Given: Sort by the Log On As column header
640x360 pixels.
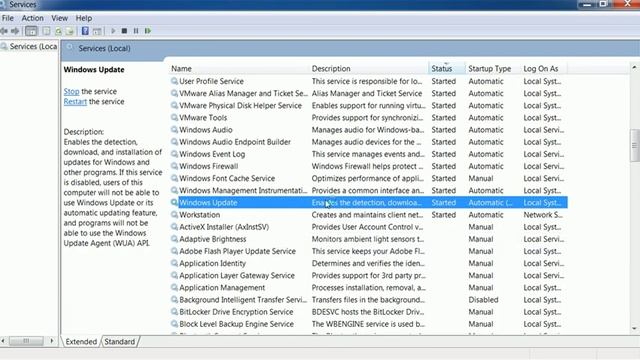Looking at the screenshot, I should (x=544, y=69).
